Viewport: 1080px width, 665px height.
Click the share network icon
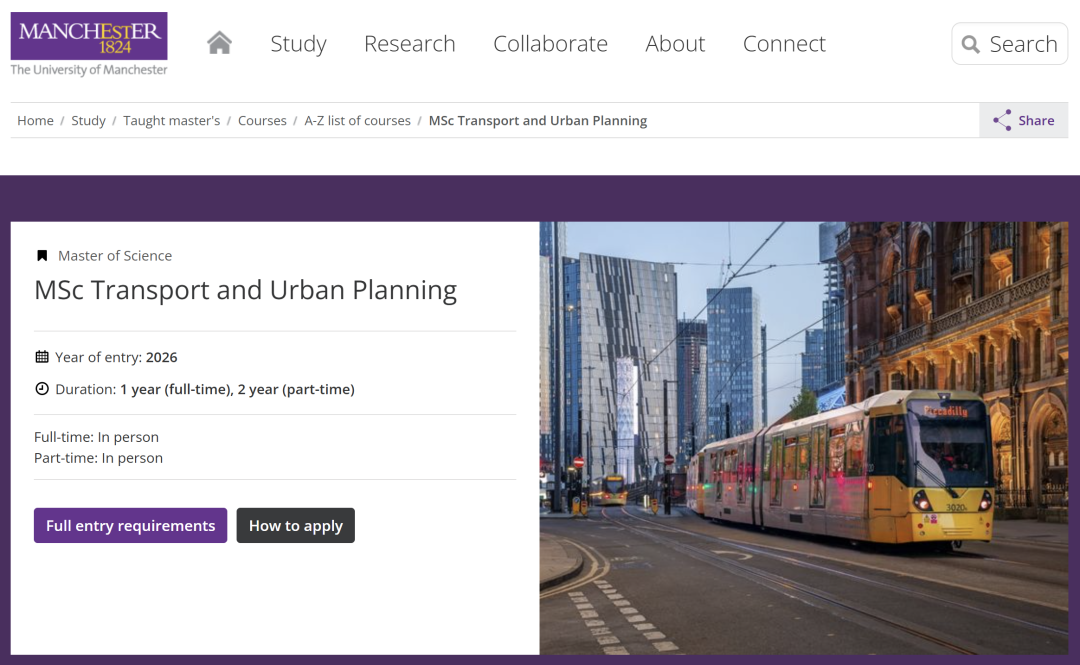[x=1002, y=121]
